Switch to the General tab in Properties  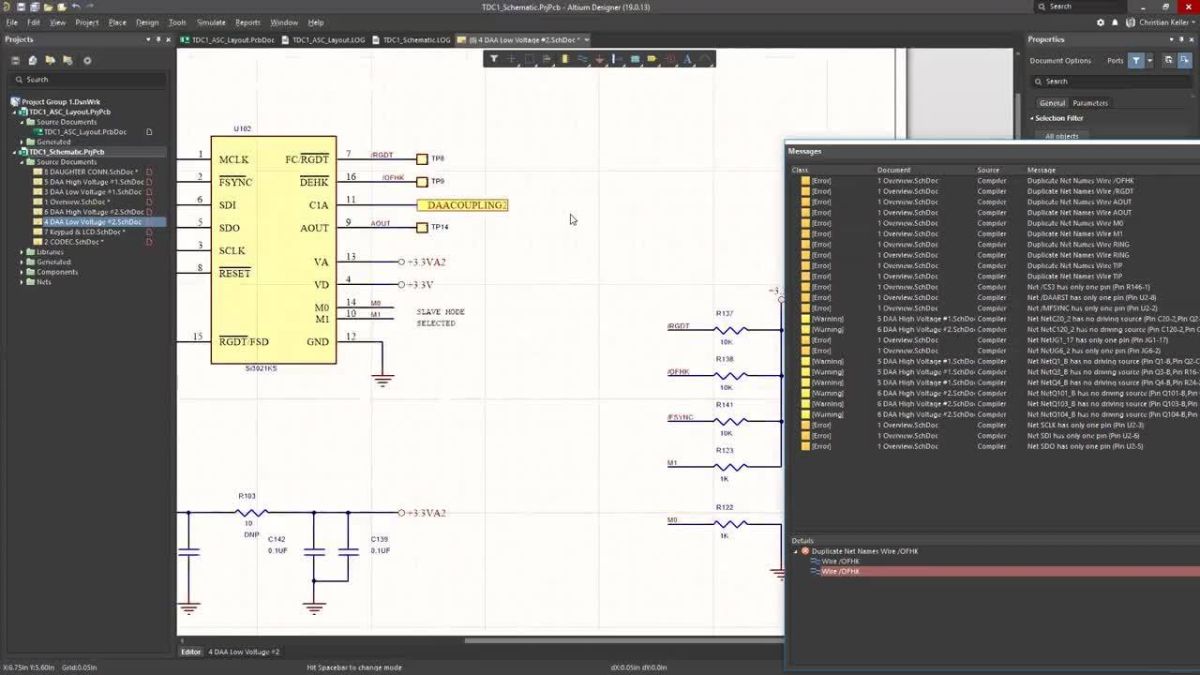point(1052,103)
